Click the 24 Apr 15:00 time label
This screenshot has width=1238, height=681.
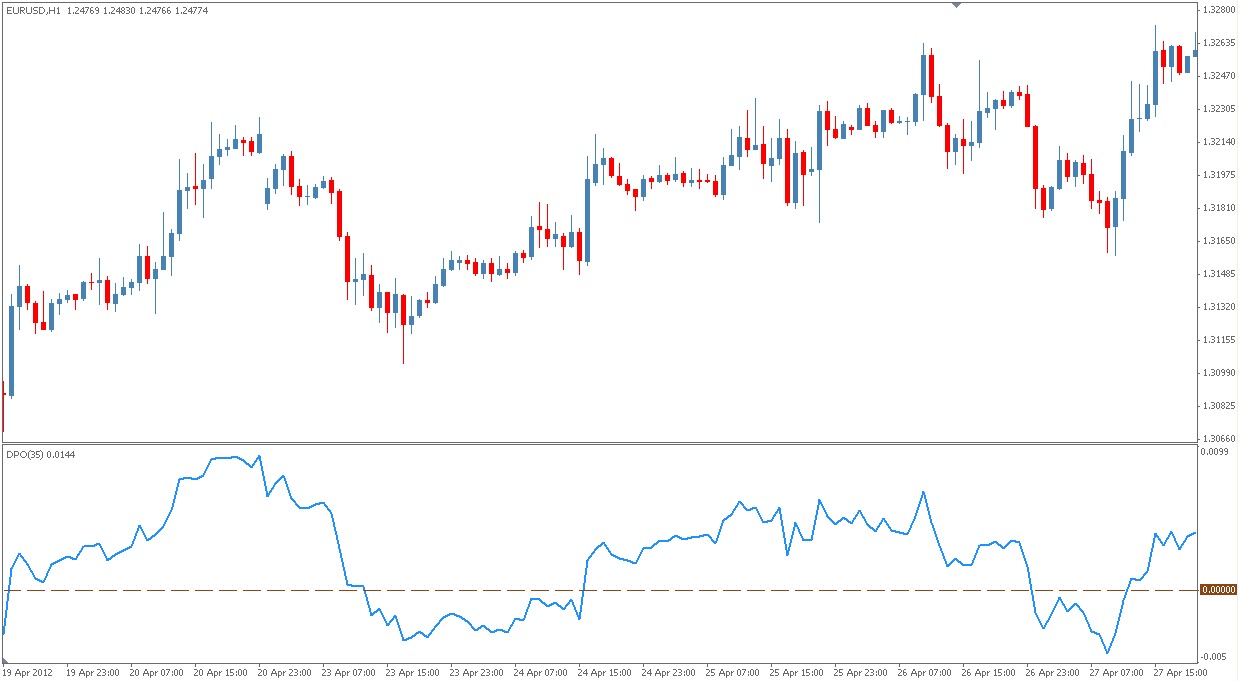pos(604,673)
